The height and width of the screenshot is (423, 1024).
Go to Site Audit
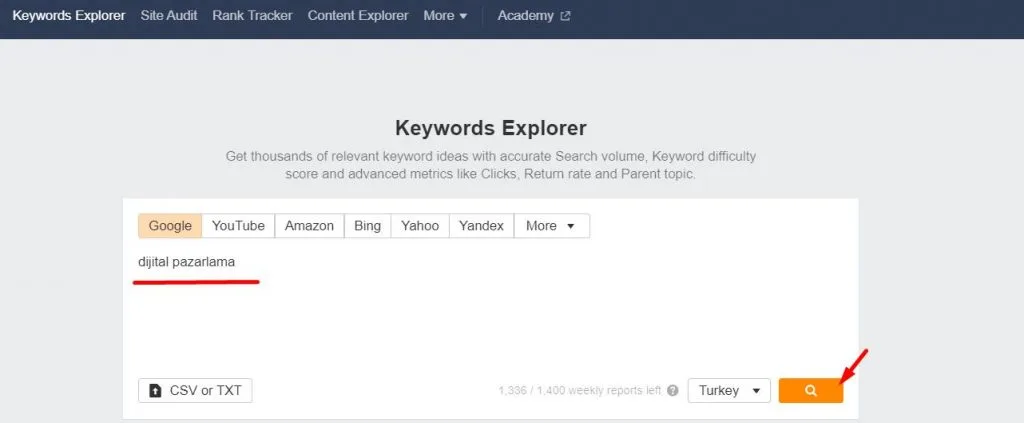[168, 16]
